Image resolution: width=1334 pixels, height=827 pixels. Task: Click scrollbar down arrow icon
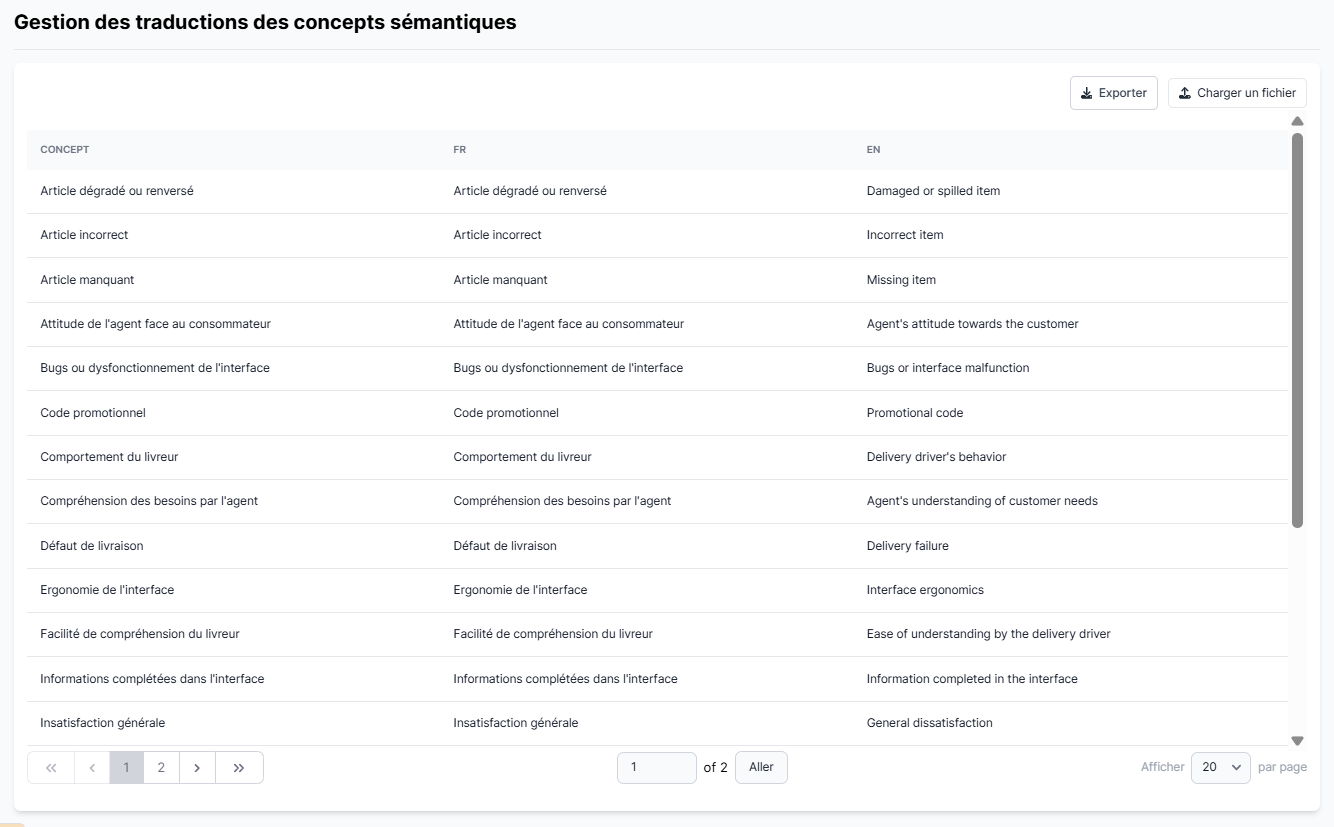[x=1297, y=741]
